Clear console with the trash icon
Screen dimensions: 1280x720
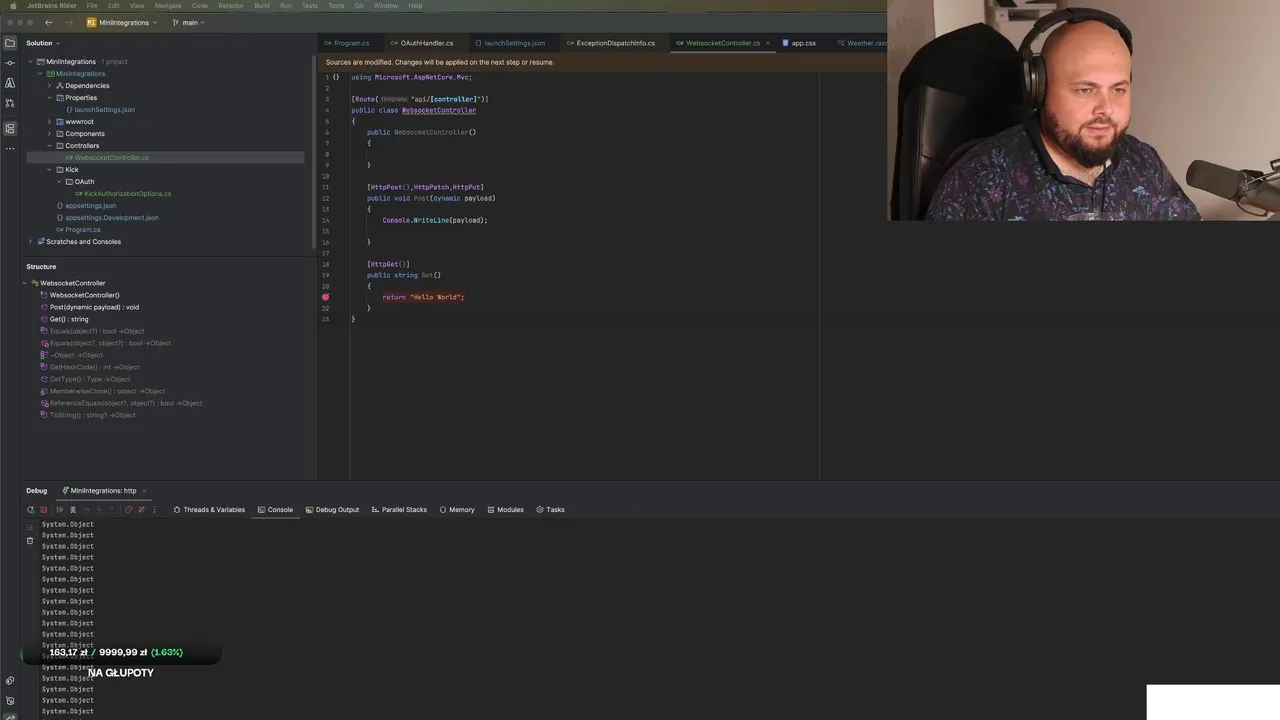pos(30,541)
